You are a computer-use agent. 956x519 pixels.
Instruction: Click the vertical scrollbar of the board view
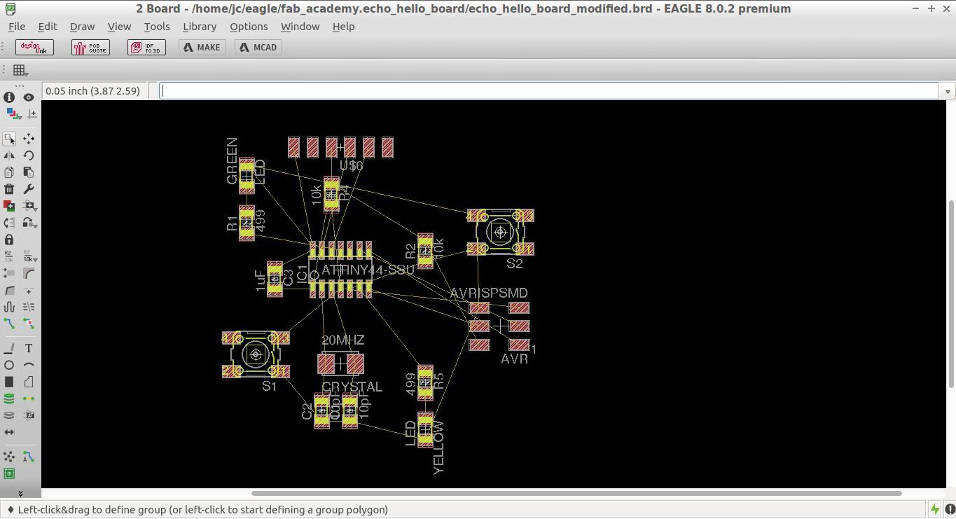(951, 293)
